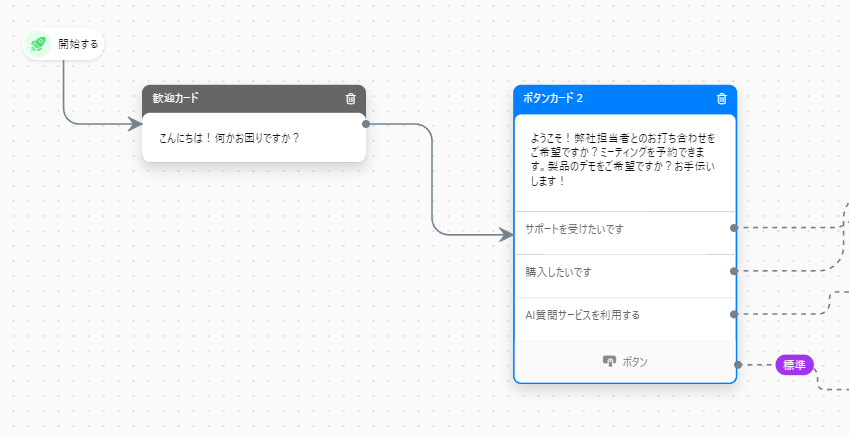
Task: Click the ボタン footer row
Action: (x=625, y=362)
